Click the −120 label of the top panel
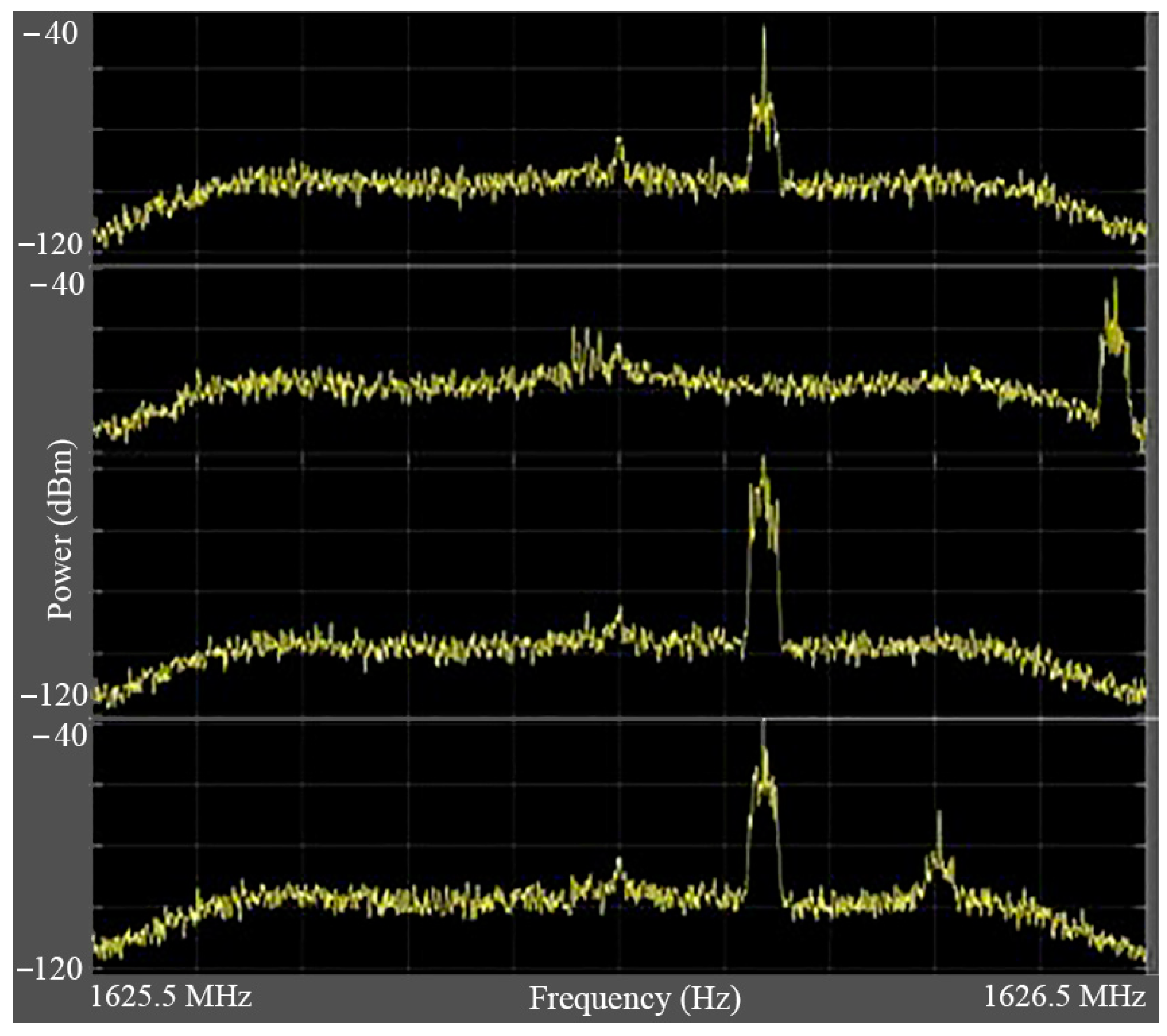The height and width of the screenshot is (1036, 1167). coord(51,244)
